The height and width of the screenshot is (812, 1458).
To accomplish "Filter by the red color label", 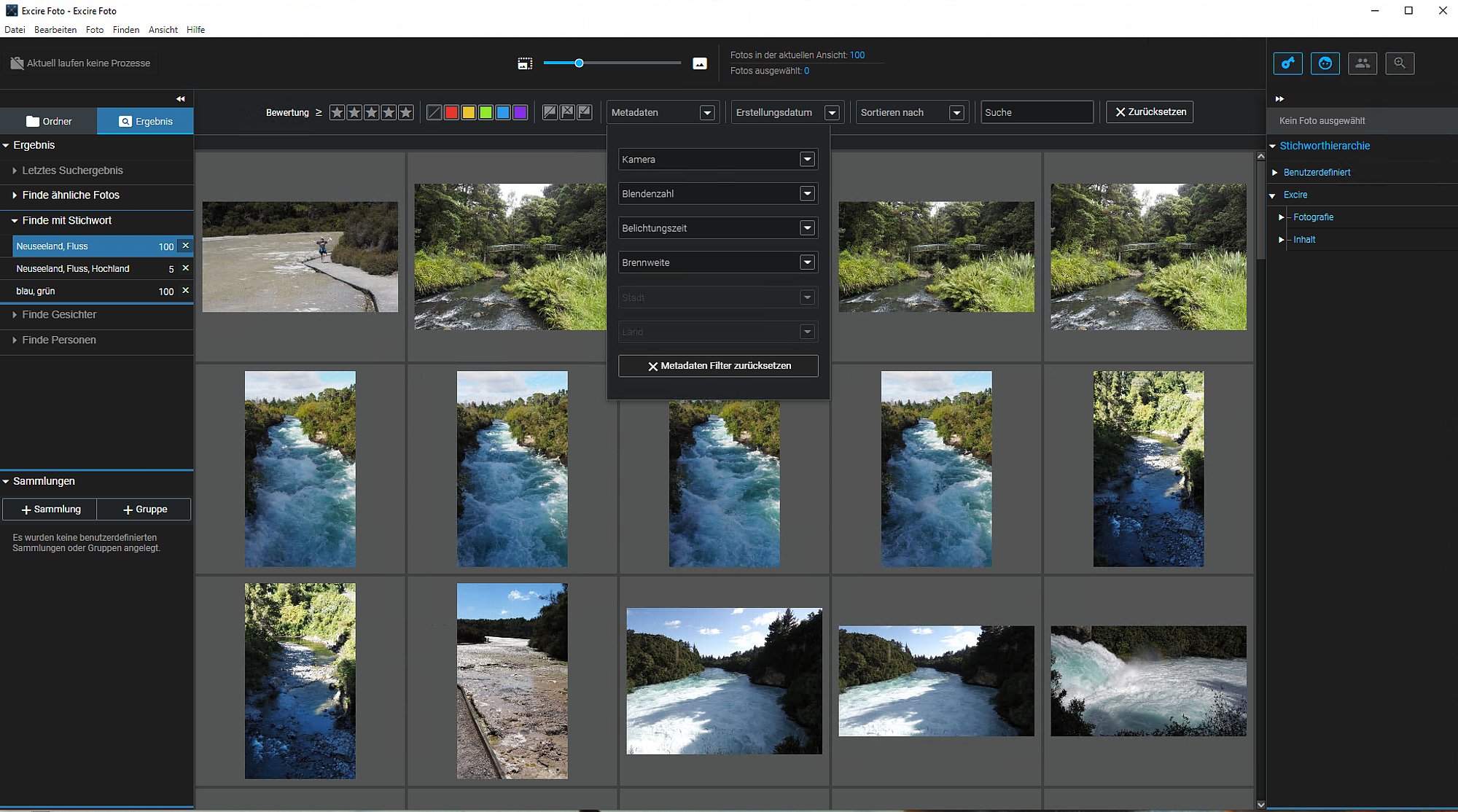I will click(451, 112).
